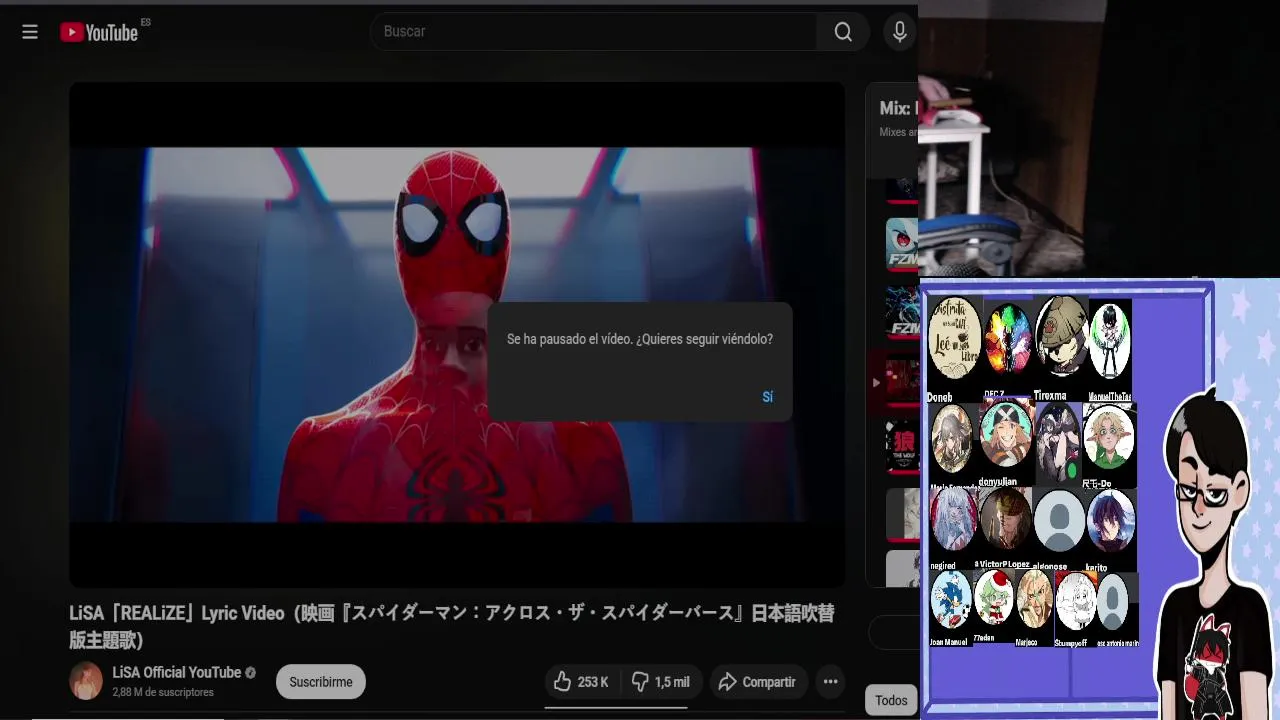Click negired avatar in overlay grid
1280x720 pixels.
pos(953,519)
